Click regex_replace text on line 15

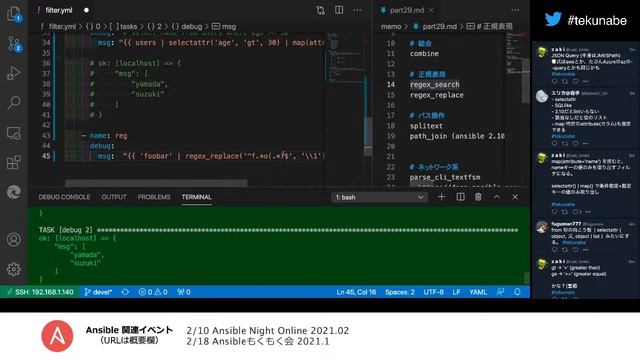(437, 95)
